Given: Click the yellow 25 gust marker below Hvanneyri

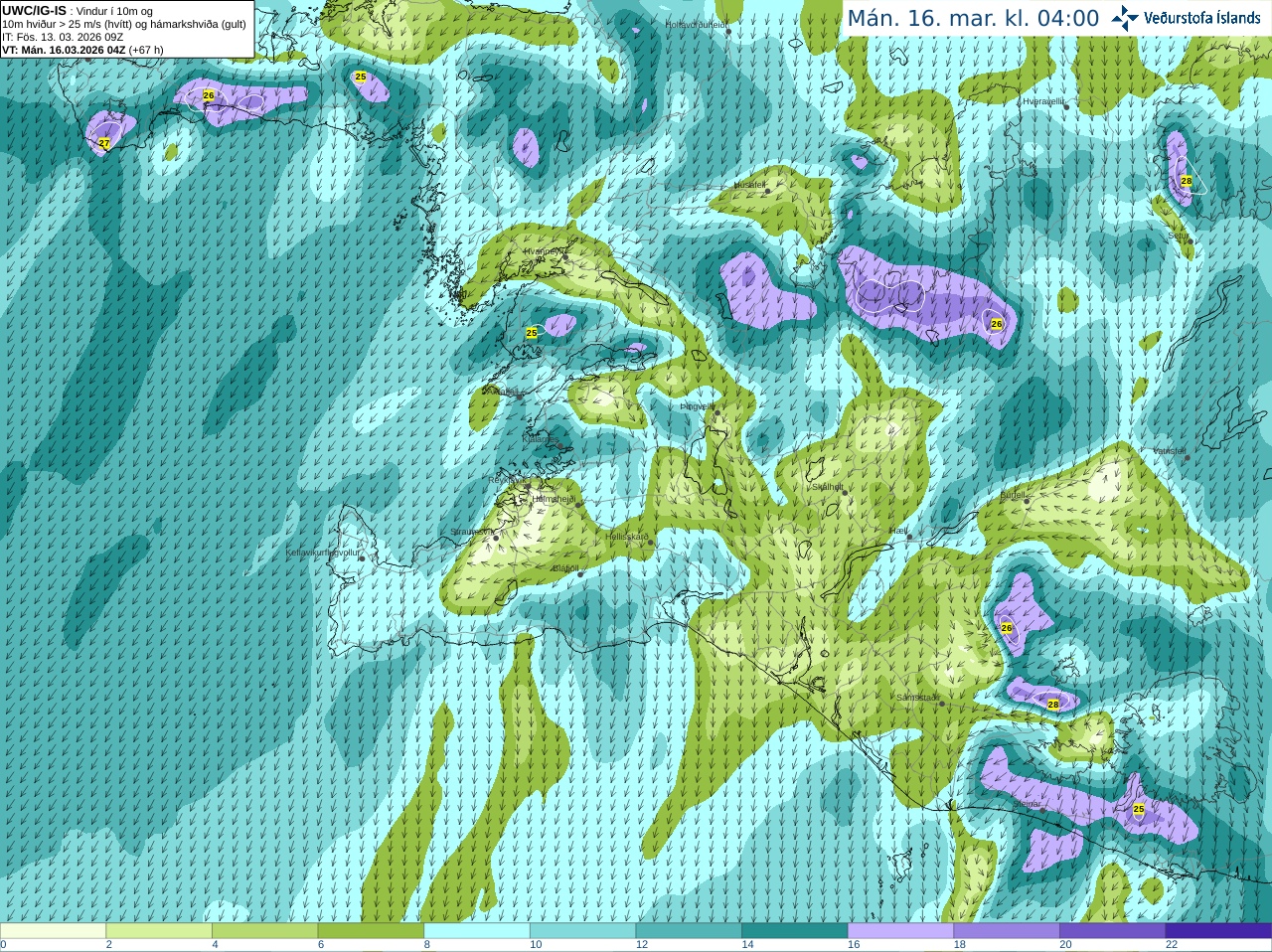Looking at the screenshot, I should tap(532, 333).
